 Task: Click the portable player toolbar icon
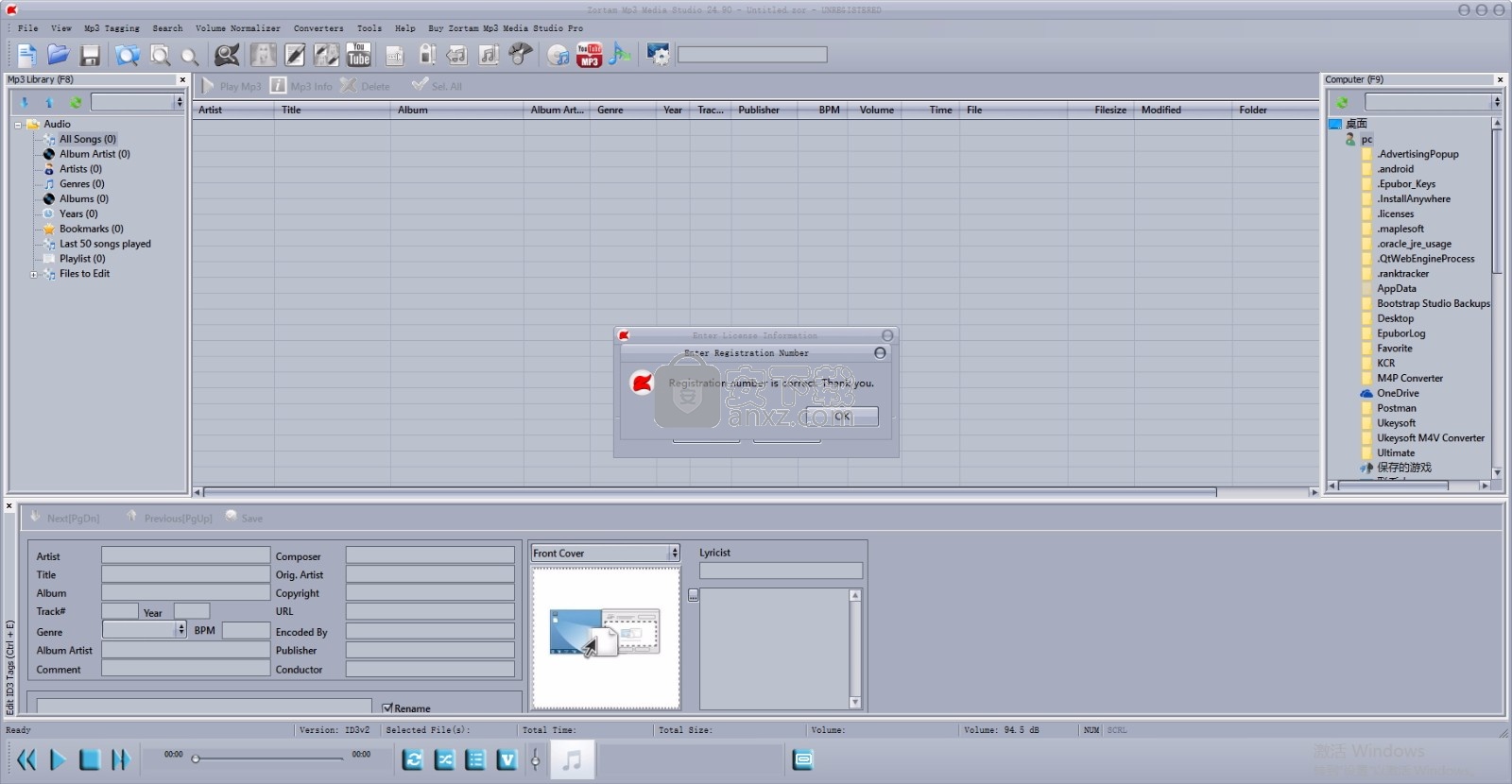[x=427, y=55]
